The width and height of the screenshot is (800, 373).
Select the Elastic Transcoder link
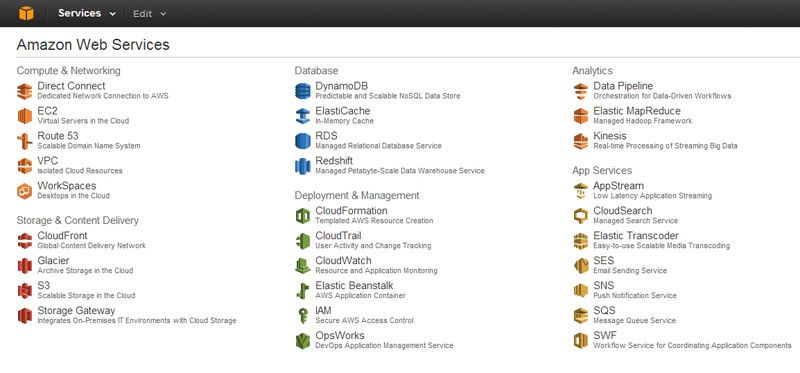click(636, 236)
